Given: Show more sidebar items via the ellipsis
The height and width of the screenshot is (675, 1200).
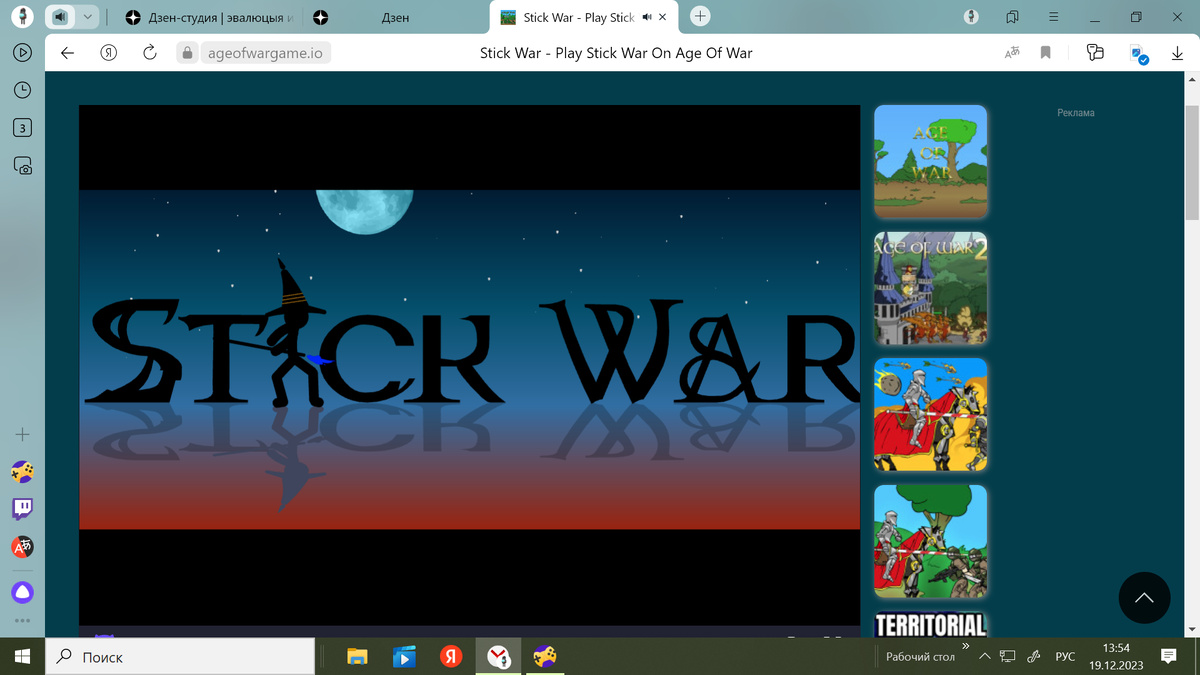Looking at the screenshot, I should coord(22,620).
